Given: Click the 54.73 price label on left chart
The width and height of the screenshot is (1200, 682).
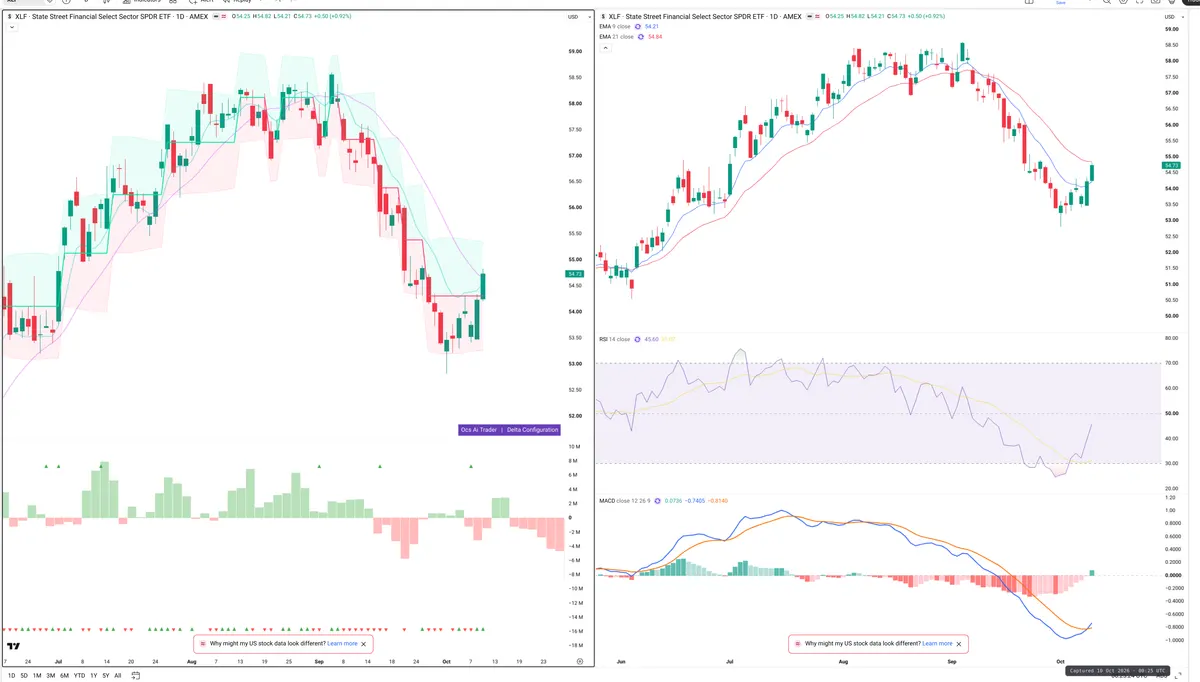Looking at the screenshot, I should (574, 273).
